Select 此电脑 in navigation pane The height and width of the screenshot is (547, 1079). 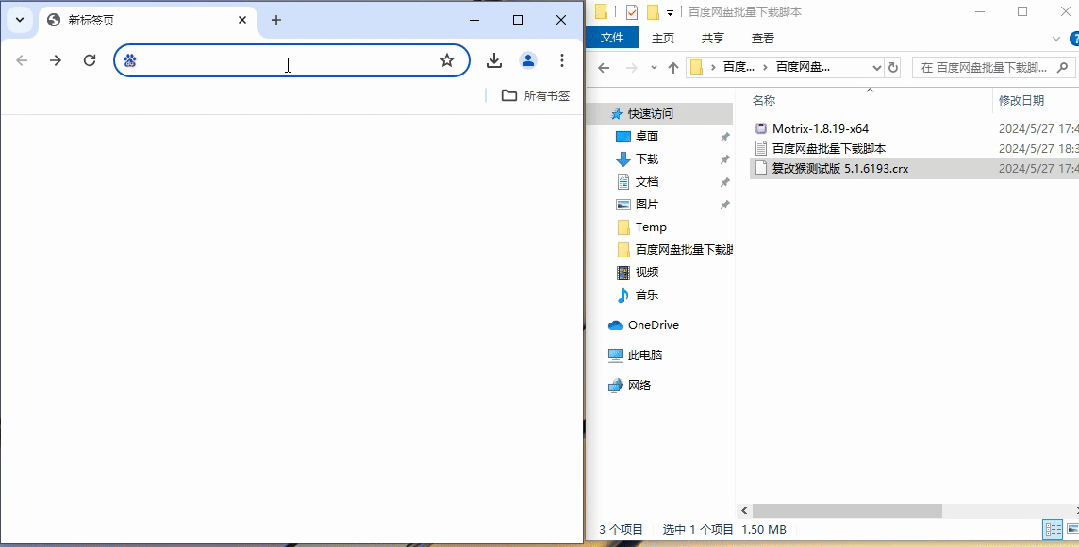[x=645, y=355]
